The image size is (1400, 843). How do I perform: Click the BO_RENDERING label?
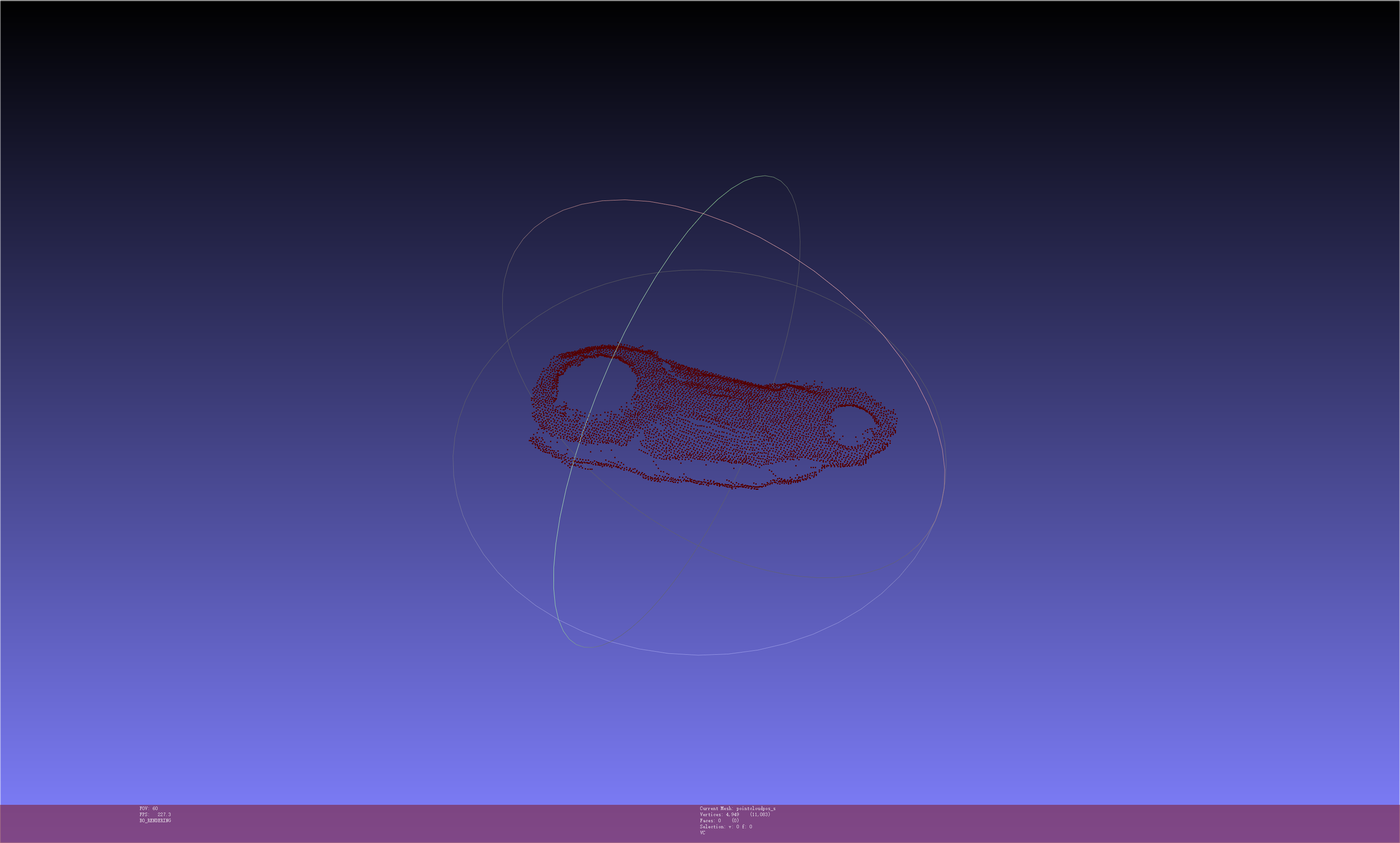pos(155,821)
